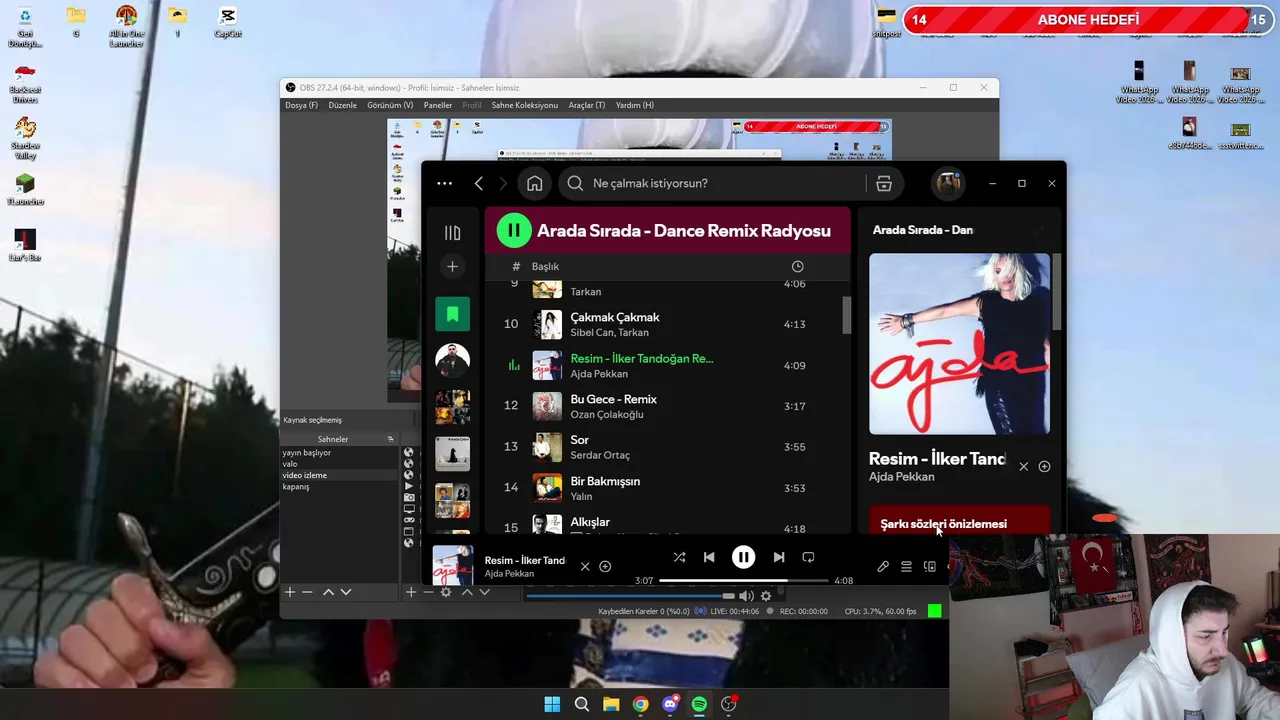
Task: Select the track Bu Gece - Remix
Action: click(667, 406)
